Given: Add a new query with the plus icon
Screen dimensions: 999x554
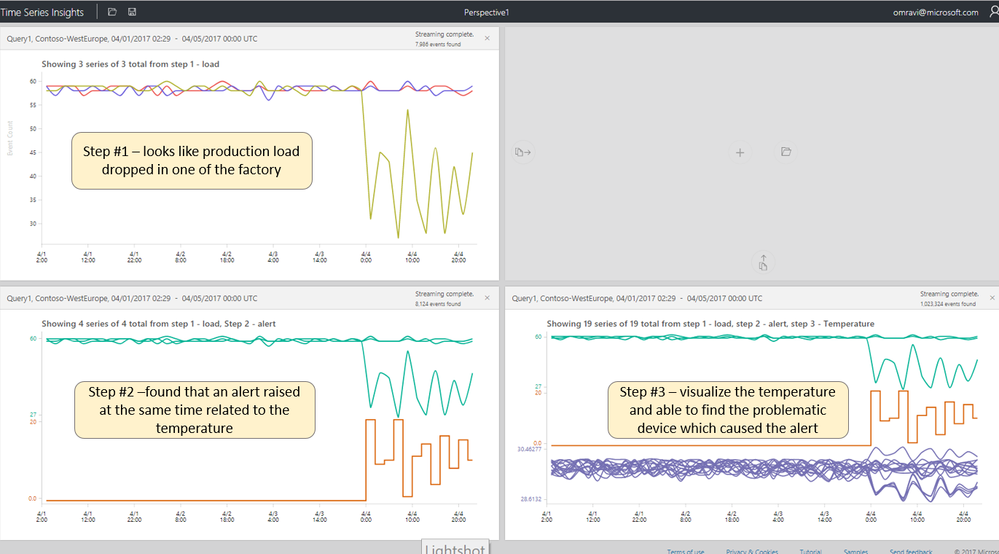Looking at the screenshot, I should [x=740, y=153].
